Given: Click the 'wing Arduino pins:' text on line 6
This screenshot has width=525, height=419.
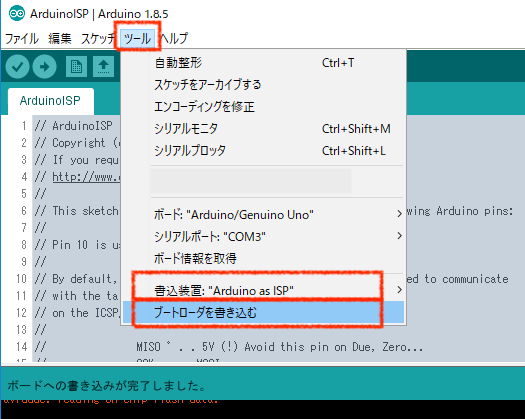Looking at the screenshot, I should pos(459,211).
